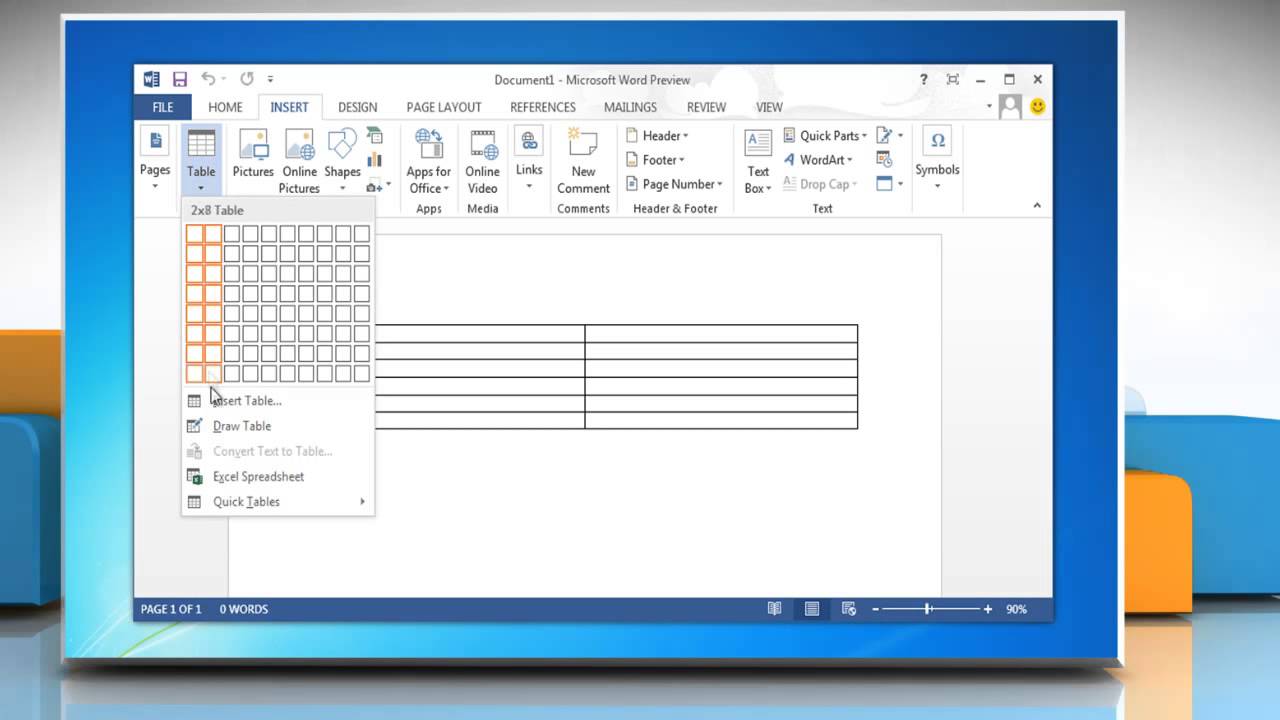The image size is (1280, 720).
Task: Click the New Comment button
Action: [x=583, y=161]
